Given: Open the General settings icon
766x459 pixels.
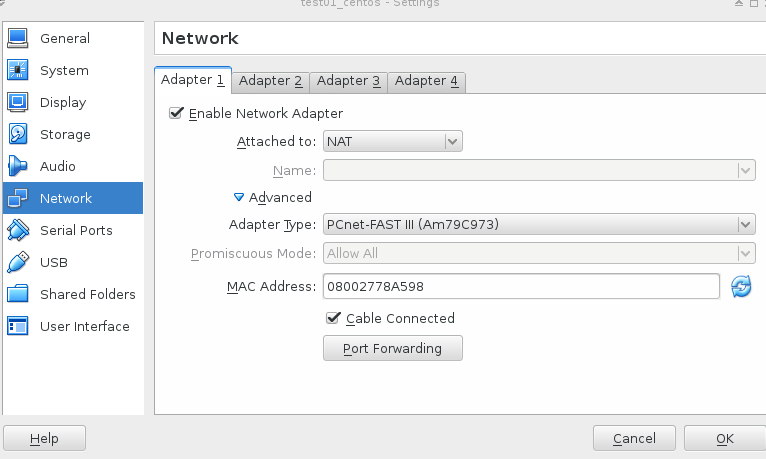Looking at the screenshot, I should [18, 38].
